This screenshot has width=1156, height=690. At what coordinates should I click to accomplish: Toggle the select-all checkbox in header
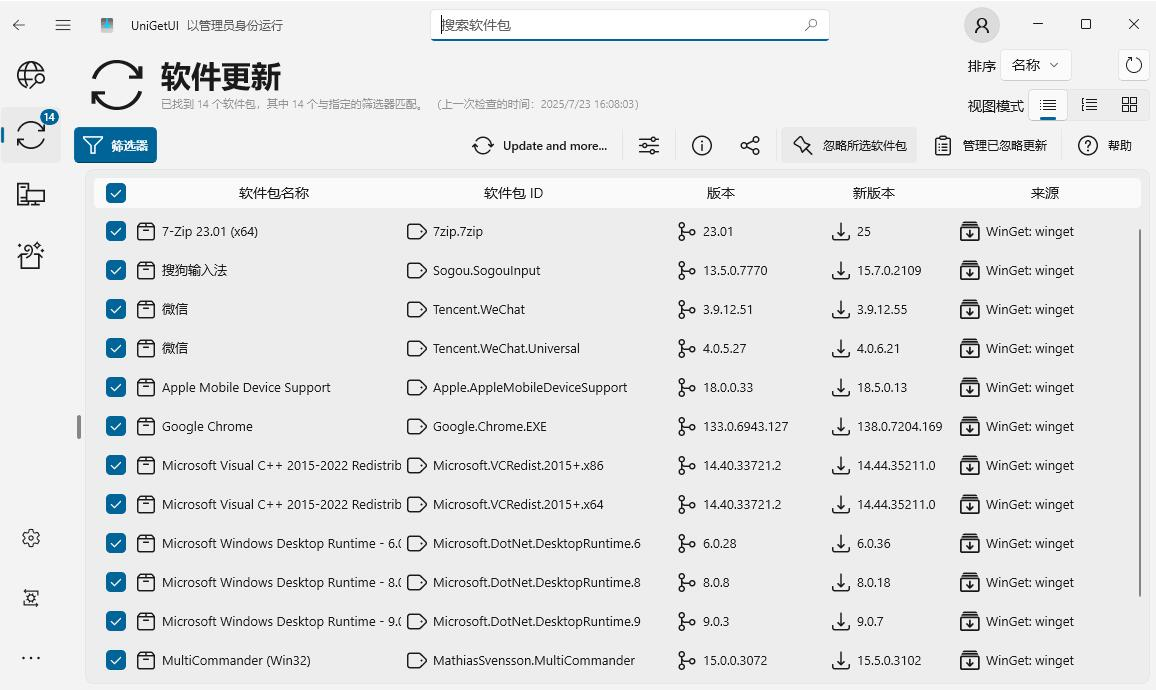point(116,193)
